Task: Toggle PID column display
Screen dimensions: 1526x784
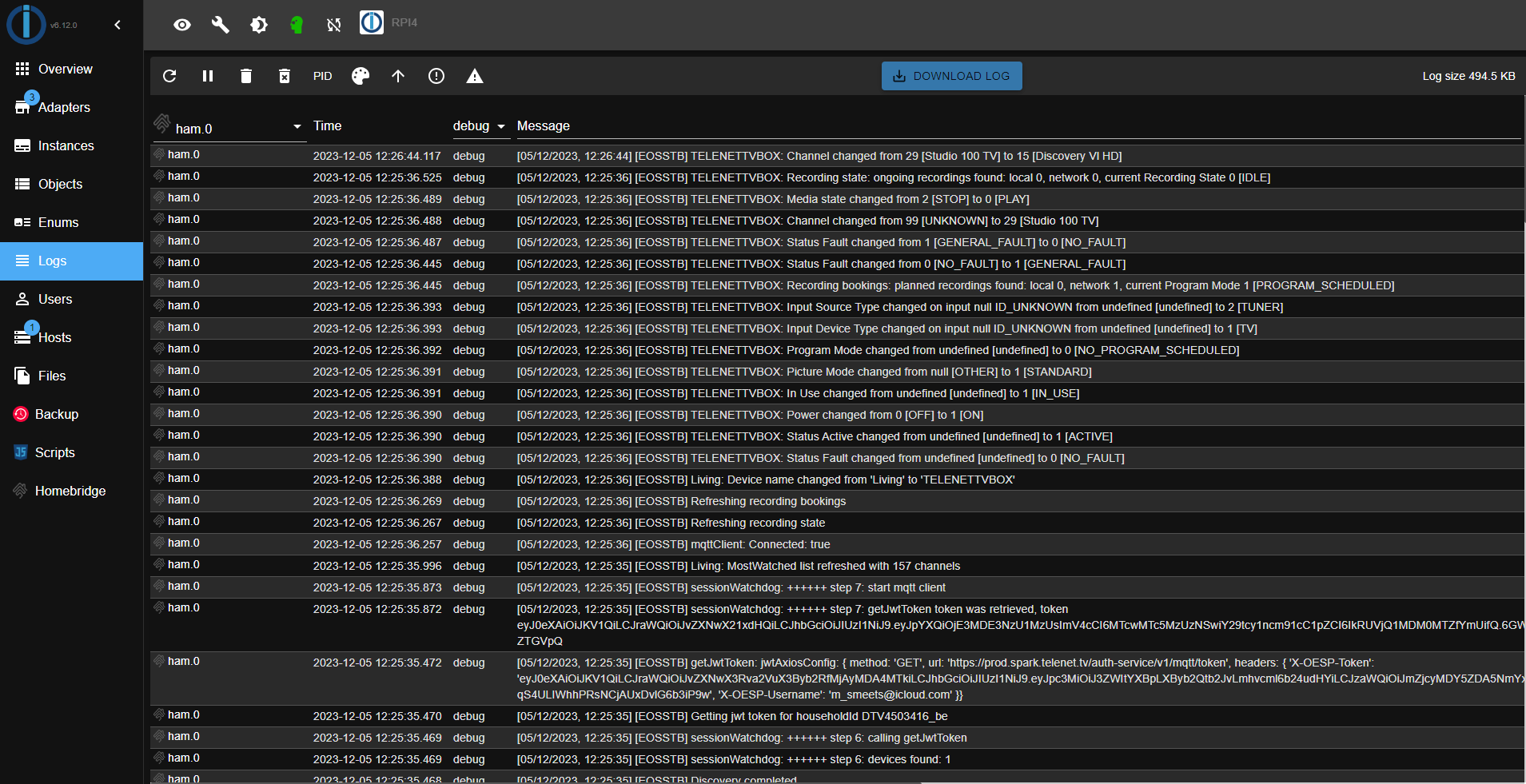Action: pos(323,76)
